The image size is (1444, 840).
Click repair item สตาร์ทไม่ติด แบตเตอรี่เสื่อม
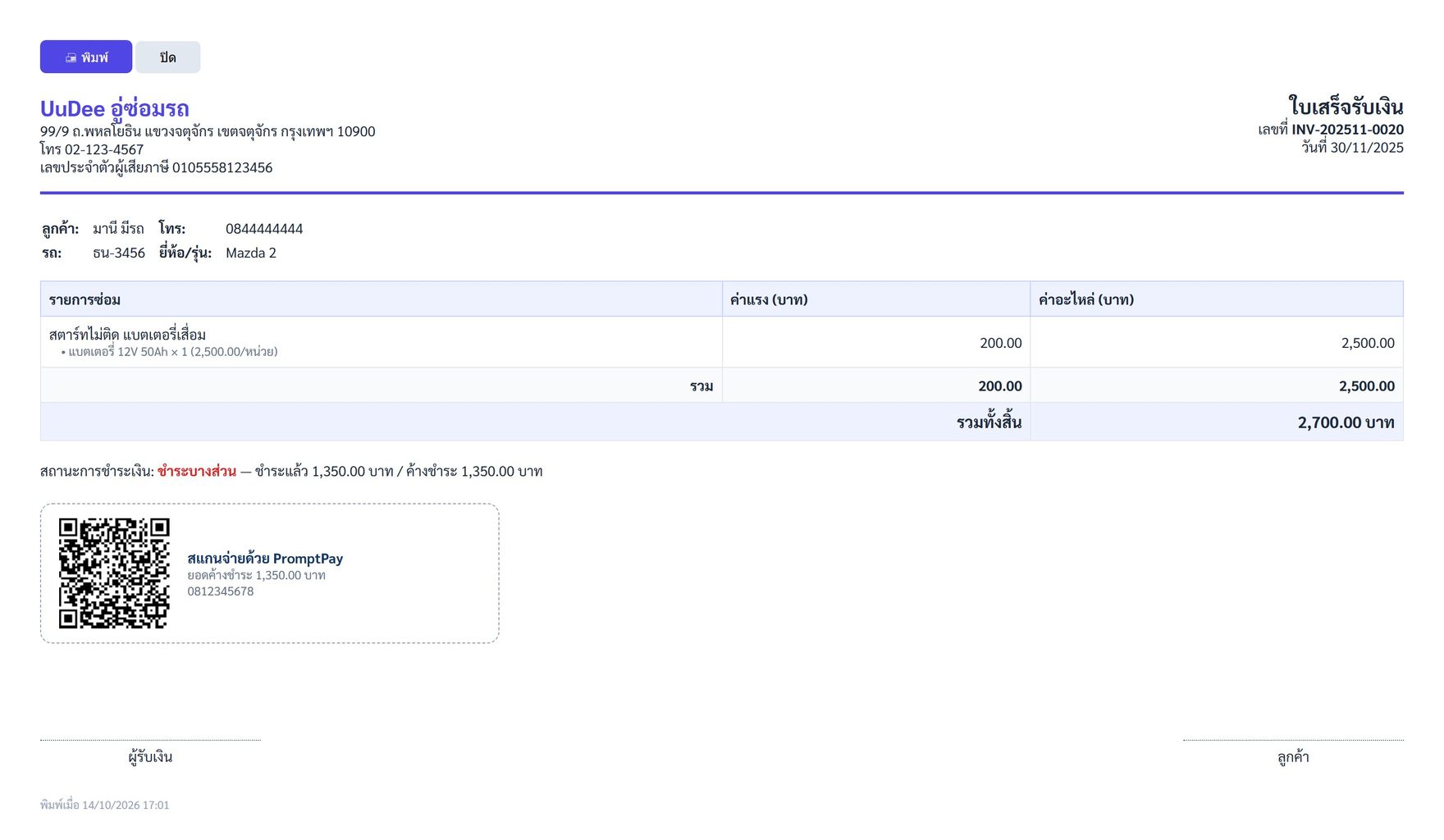coord(127,335)
